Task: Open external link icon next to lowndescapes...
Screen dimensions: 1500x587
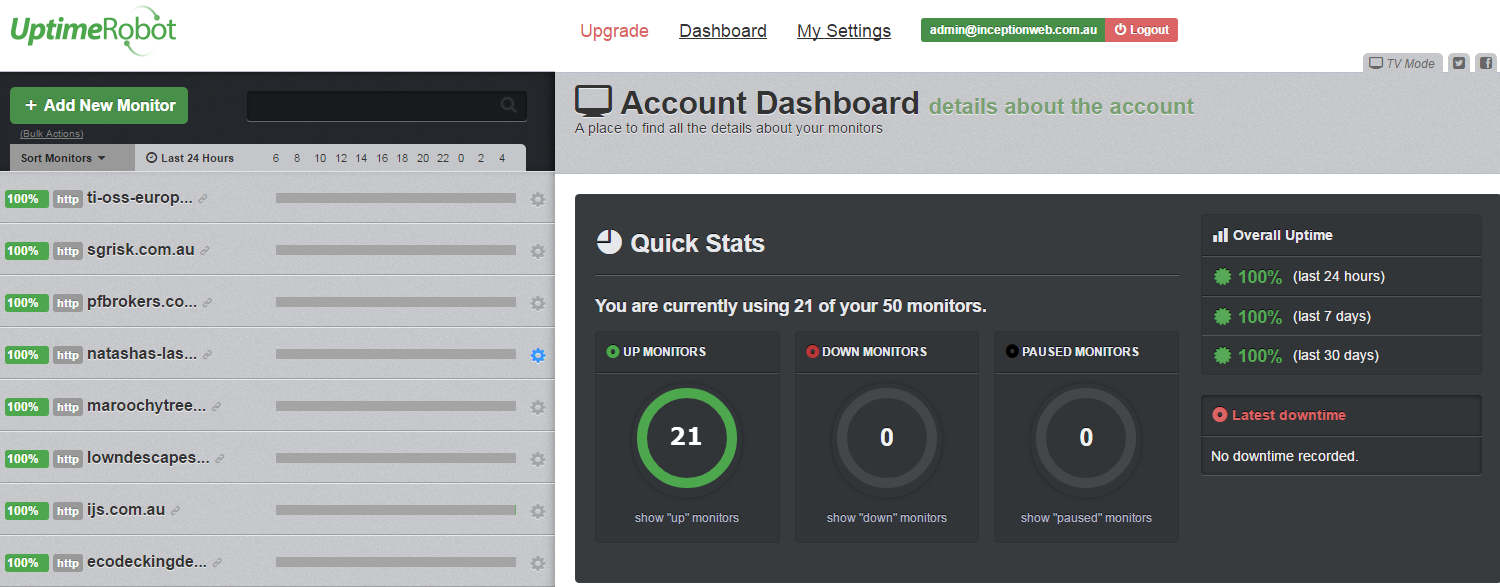Action: pyautogui.click(x=220, y=459)
